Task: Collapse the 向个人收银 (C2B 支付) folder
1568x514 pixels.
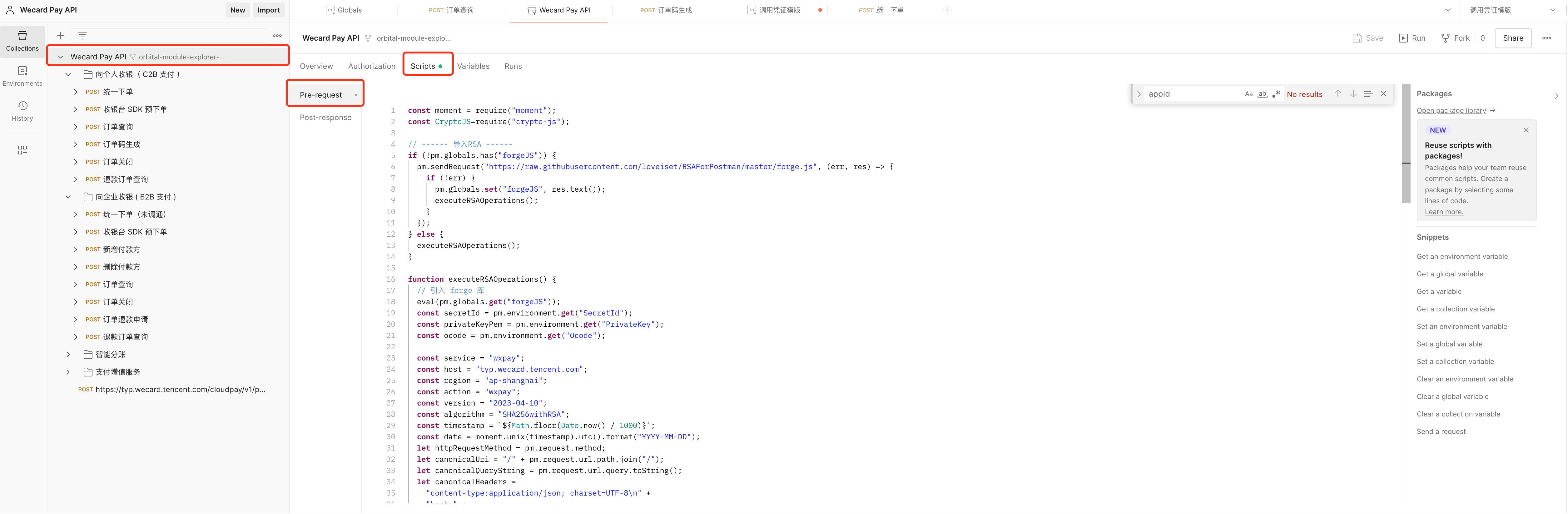Action: pos(68,74)
